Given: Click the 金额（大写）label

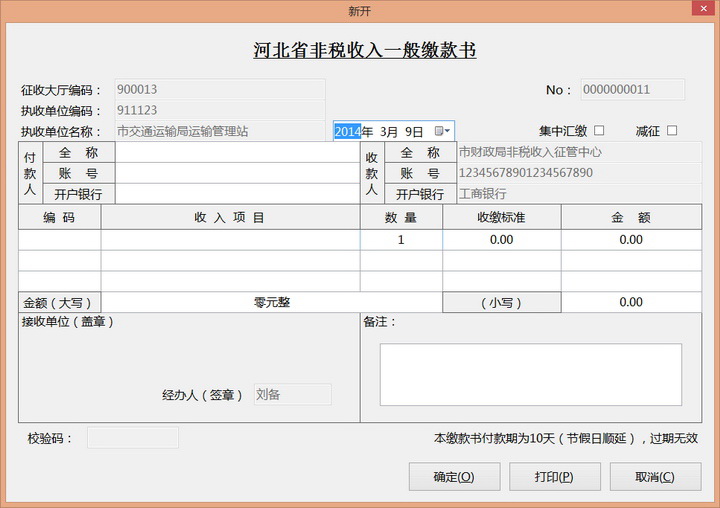Looking at the screenshot, I should click(60, 303).
